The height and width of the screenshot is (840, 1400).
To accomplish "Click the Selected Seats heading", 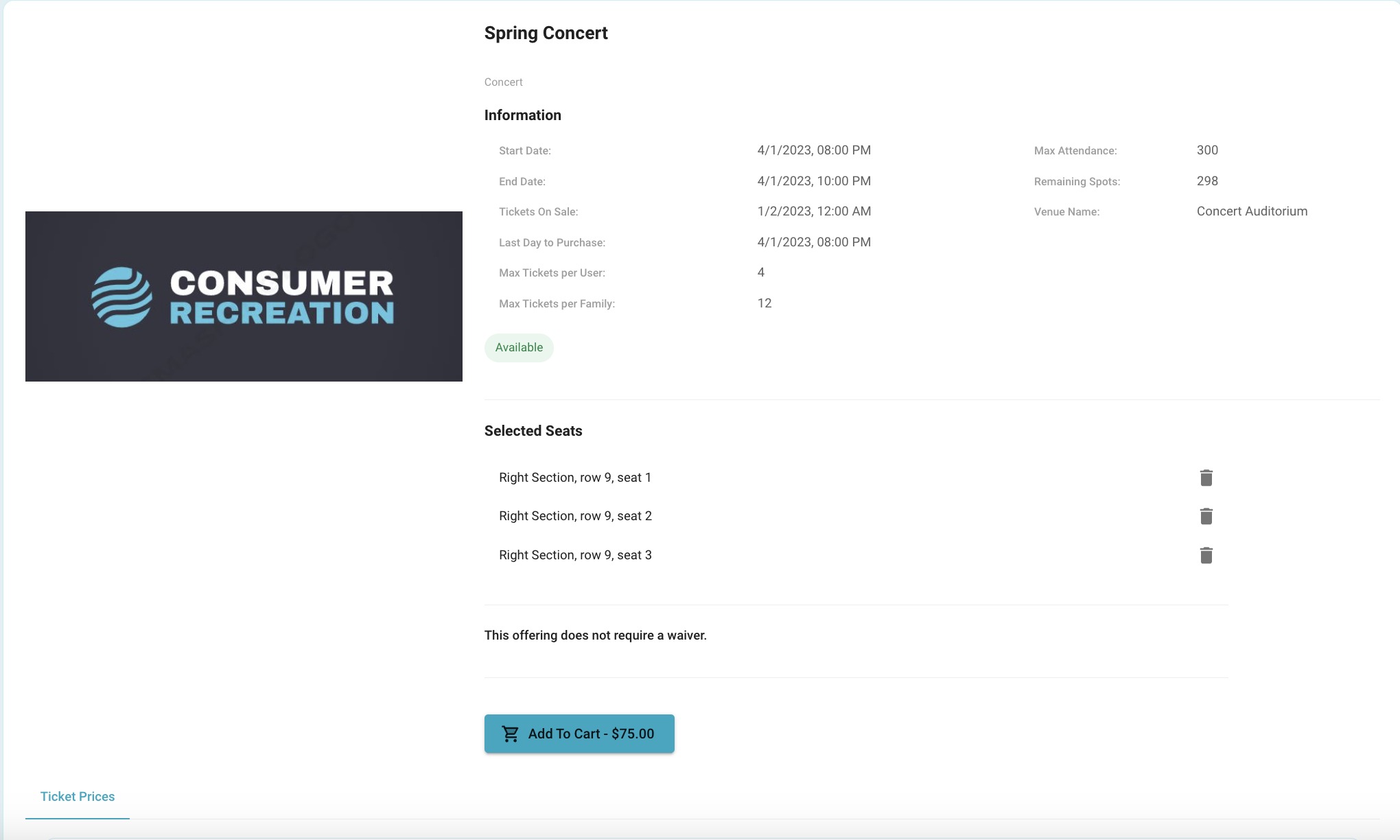I will 533,431.
